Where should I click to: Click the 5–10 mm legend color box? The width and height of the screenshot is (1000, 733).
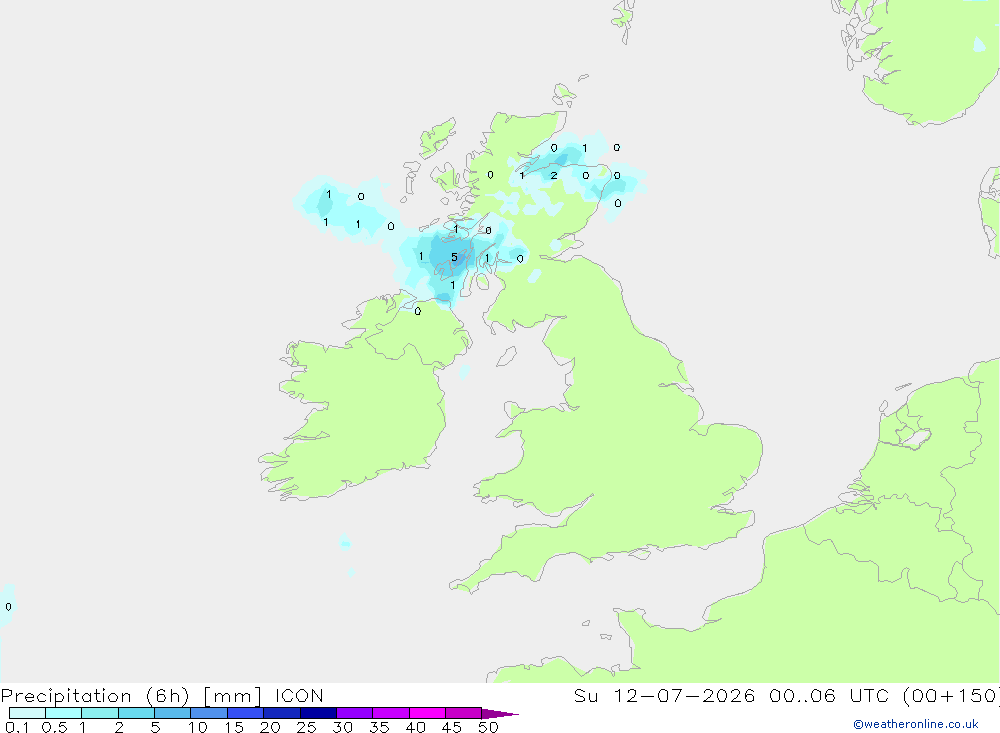click(172, 713)
